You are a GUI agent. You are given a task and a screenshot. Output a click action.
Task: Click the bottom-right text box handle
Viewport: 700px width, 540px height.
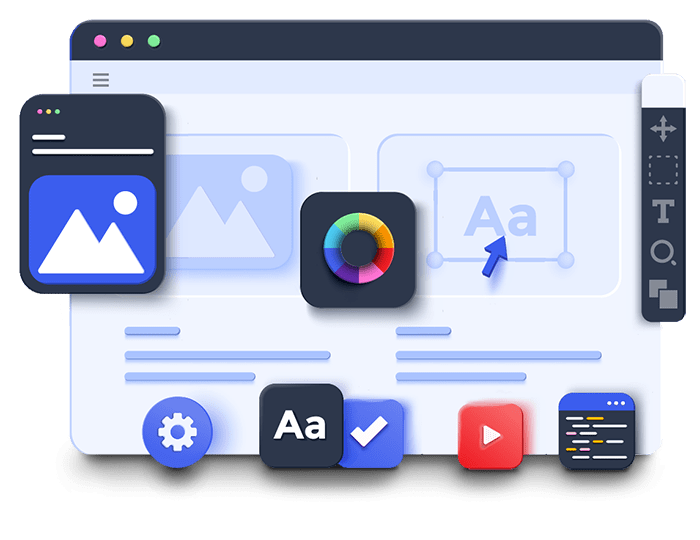(x=565, y=260)
